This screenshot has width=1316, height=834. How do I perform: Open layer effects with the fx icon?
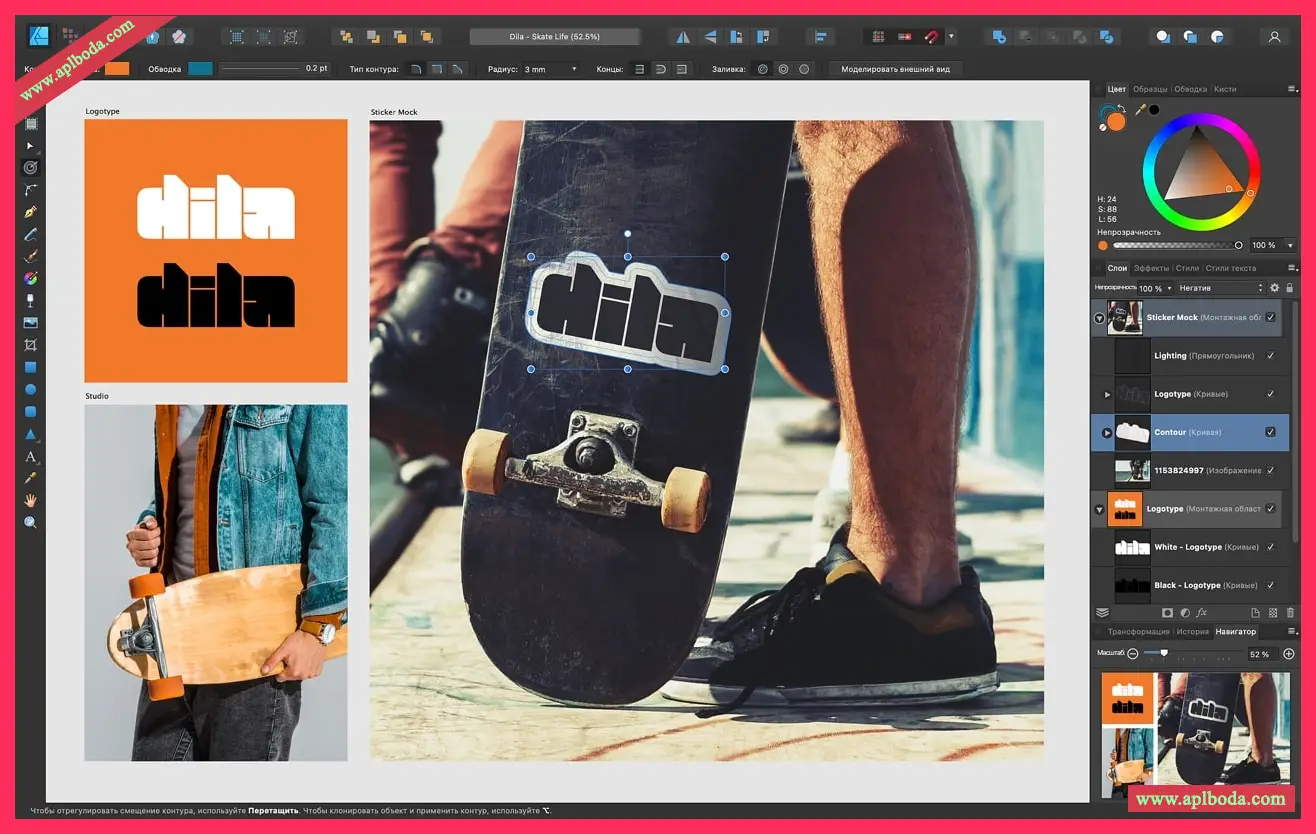coord(1202,612)
